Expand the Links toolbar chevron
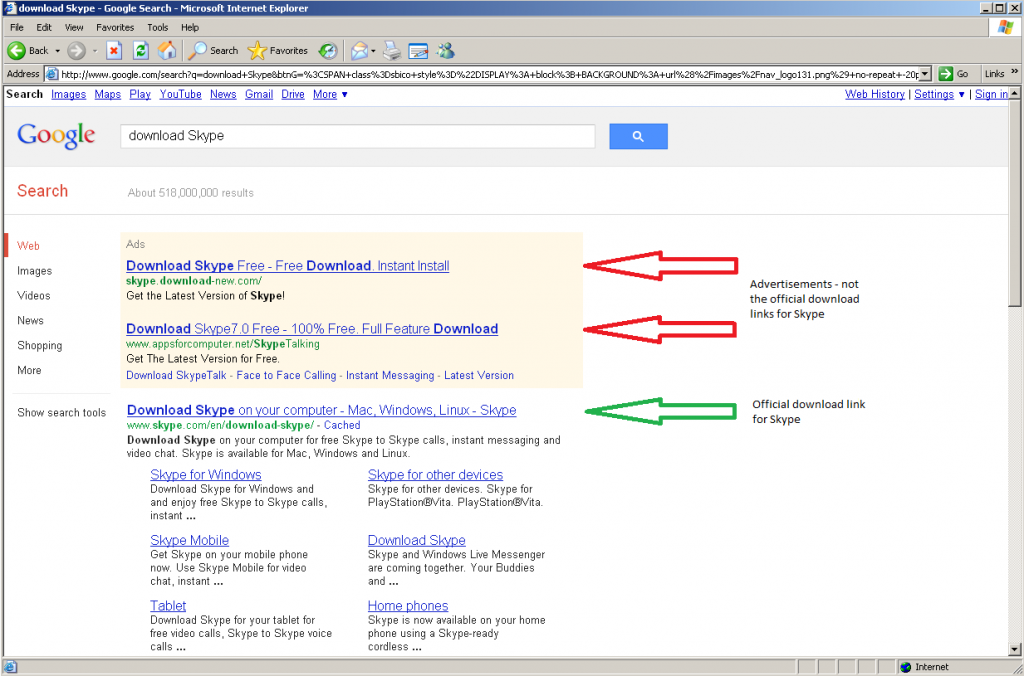The image size is (1024, 676). click(x=1015, y=72)
